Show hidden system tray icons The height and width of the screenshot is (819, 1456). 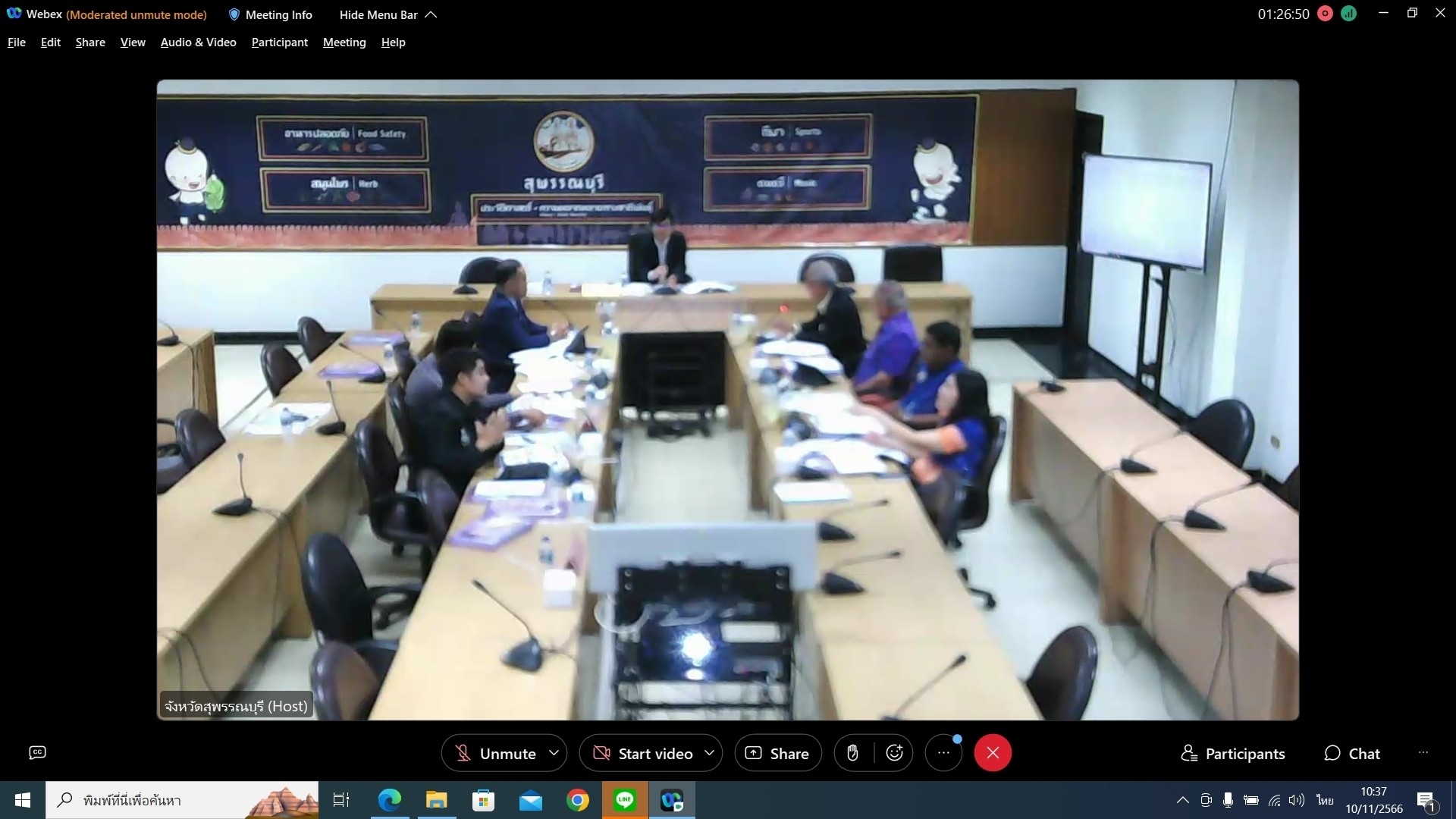[1182, 800]
